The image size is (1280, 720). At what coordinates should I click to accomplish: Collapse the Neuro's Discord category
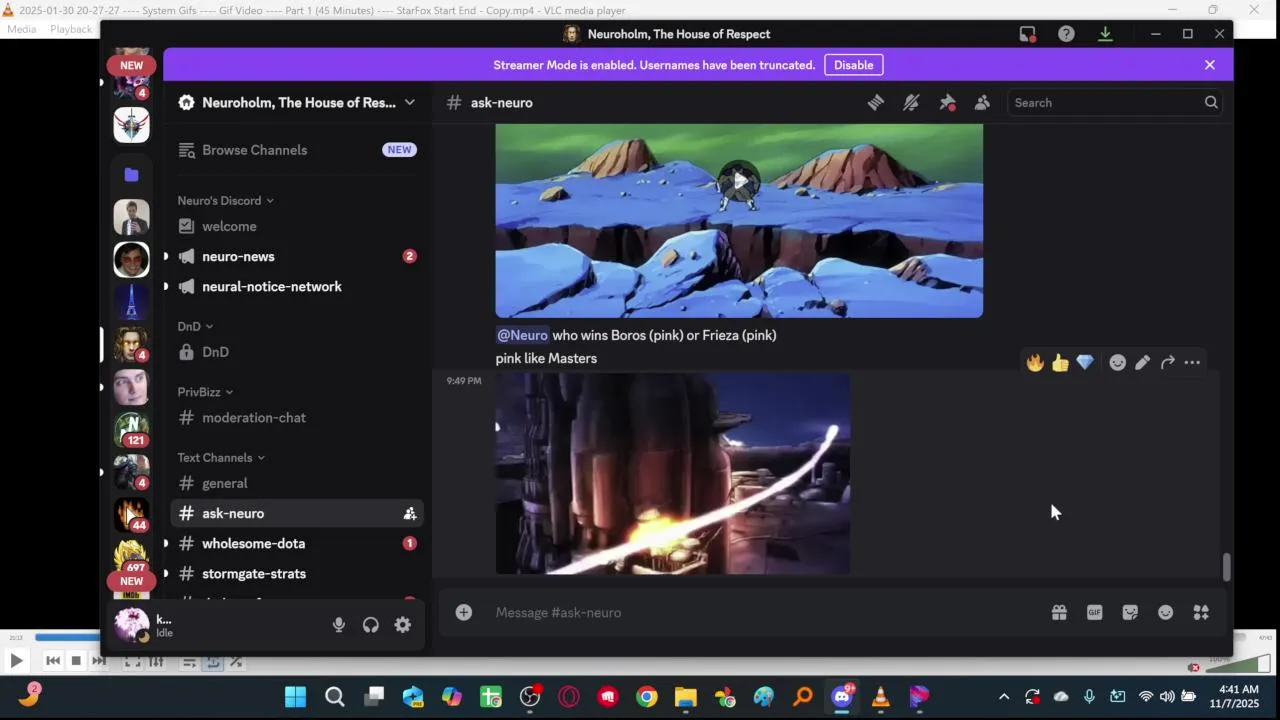click(226, 201)
